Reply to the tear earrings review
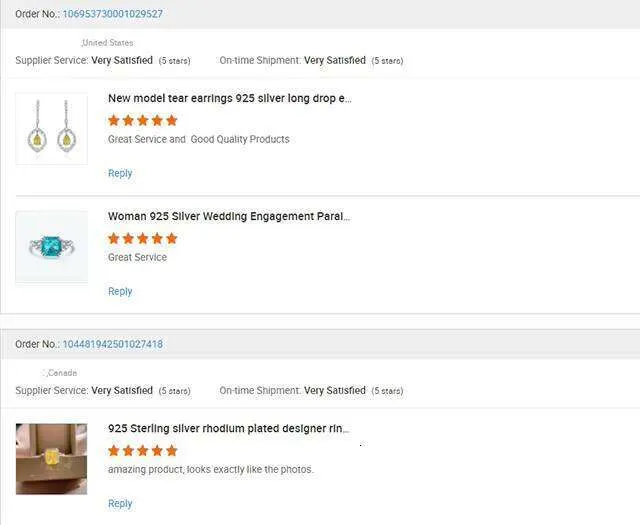Screen dimensions: 640x525 pos(120,173)
